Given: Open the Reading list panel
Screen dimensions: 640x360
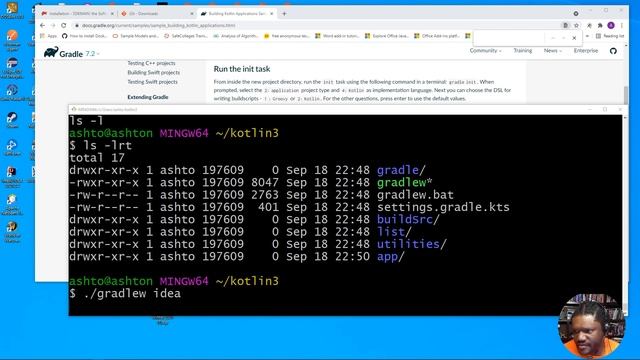Looking at the screenshot, I should click(x=610, y=36).
